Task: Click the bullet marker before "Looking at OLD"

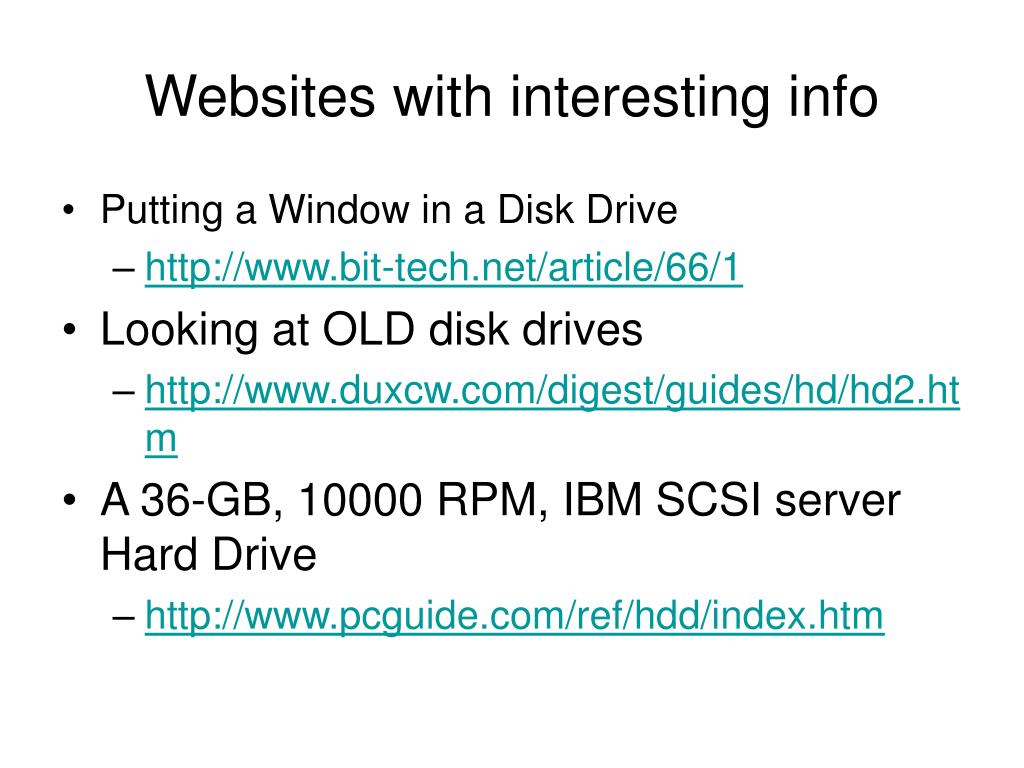Action: click(x=69, y=330)
